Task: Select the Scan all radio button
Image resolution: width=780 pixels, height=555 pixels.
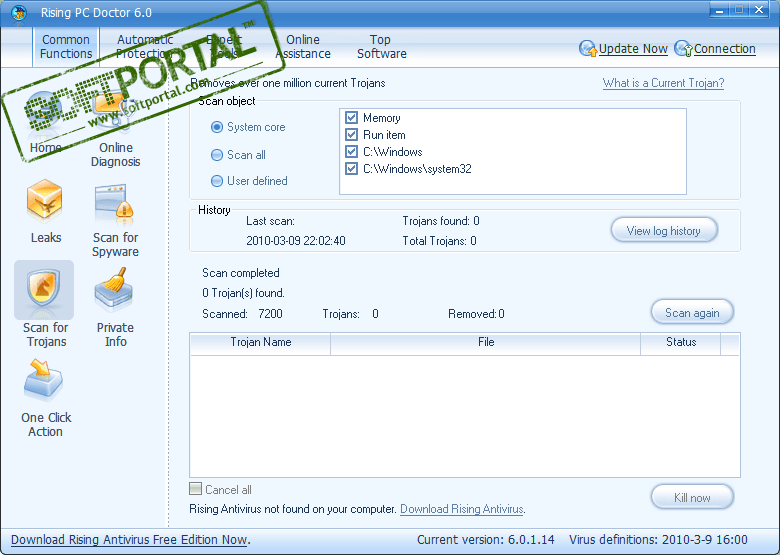Action: [217, 155]
